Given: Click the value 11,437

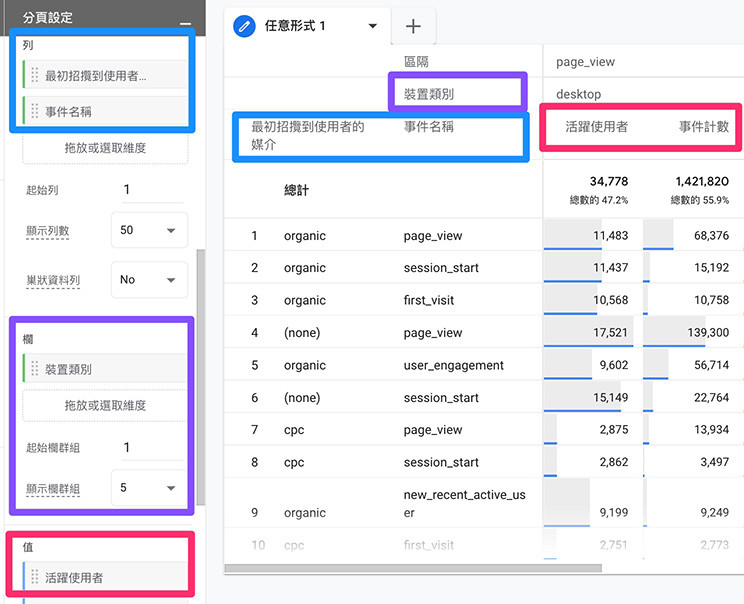Looking at the screenshot, I should click(610, 268).
